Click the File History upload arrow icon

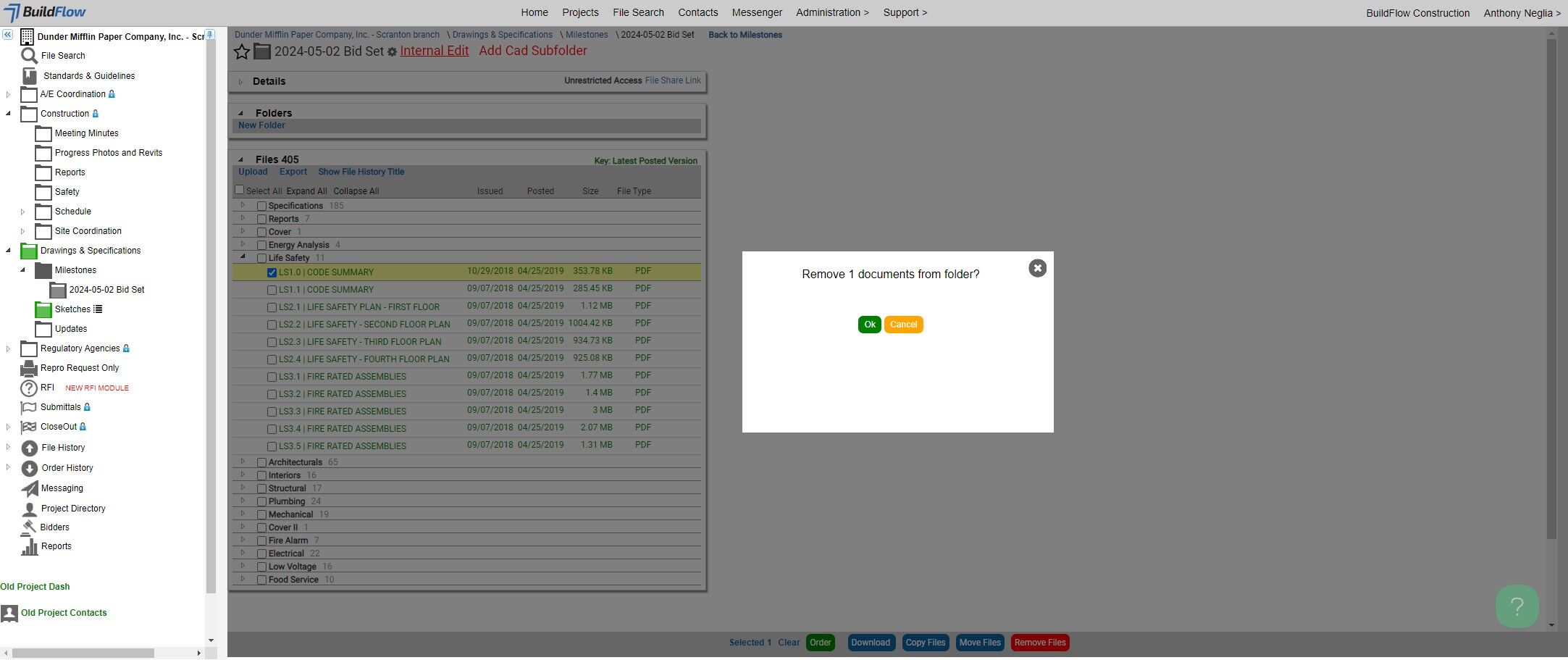pos(30,448)
